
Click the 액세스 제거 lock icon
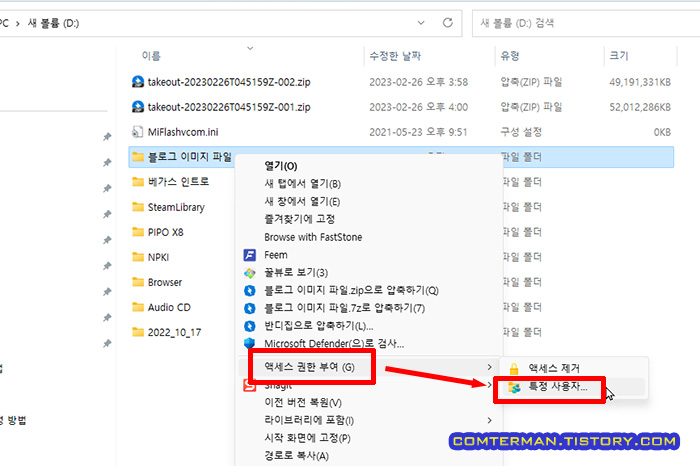coord(514,369)
